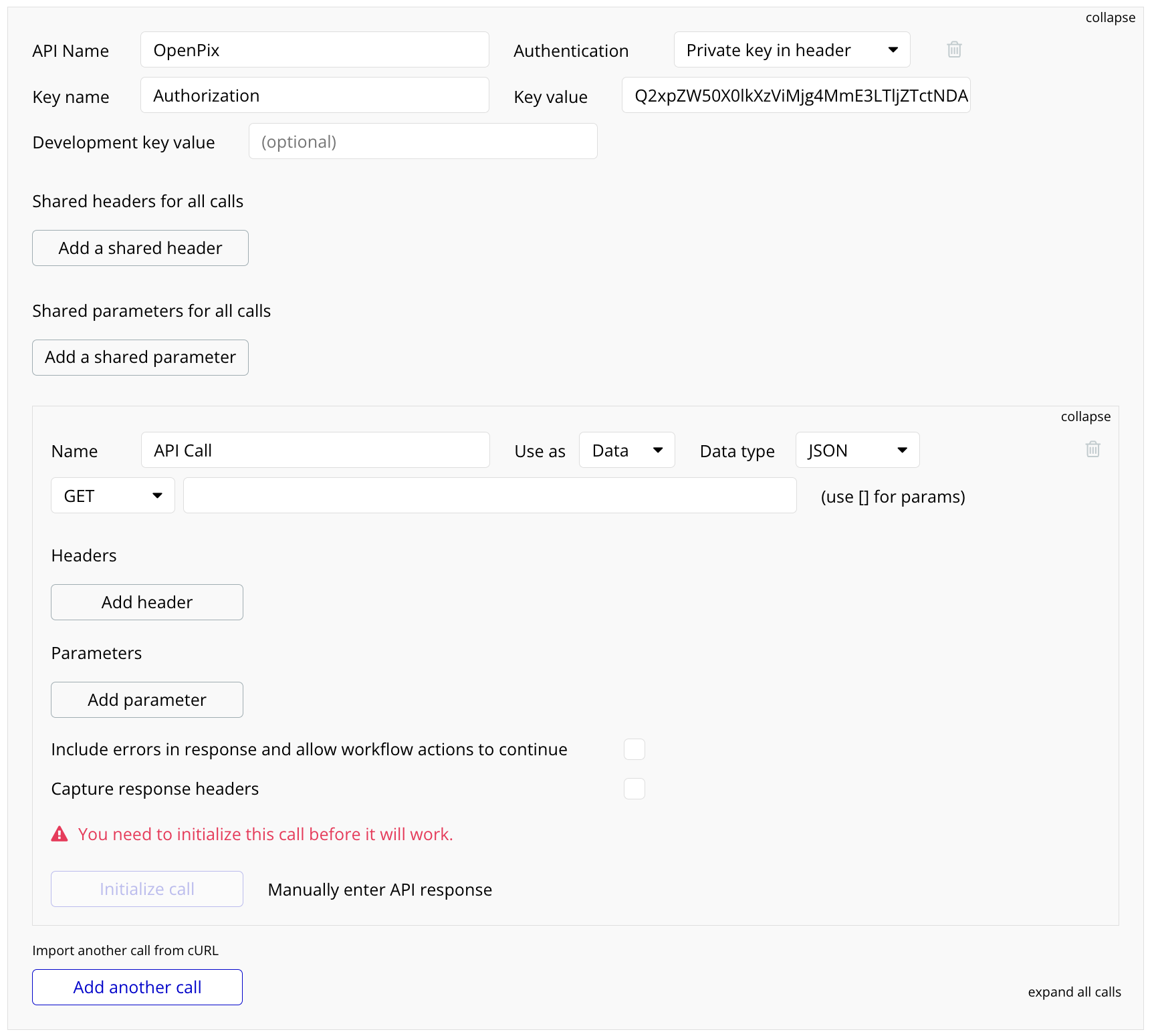This screenshot has width=1154, height=1036.
Task: Open the Data type JSON dropdown
Action: tap(856, 450)
